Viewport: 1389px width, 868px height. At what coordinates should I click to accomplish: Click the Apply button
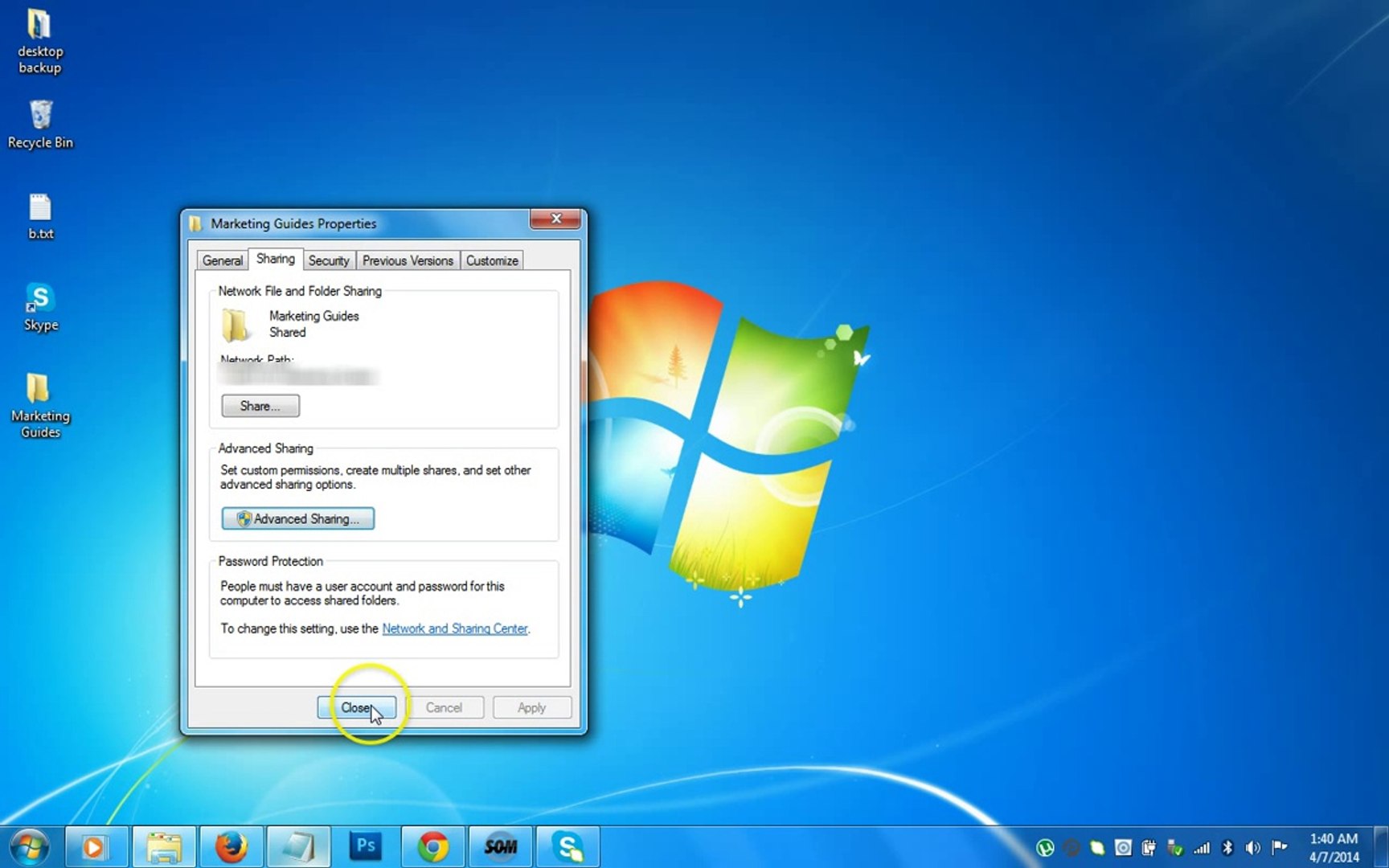pos(531,707)
